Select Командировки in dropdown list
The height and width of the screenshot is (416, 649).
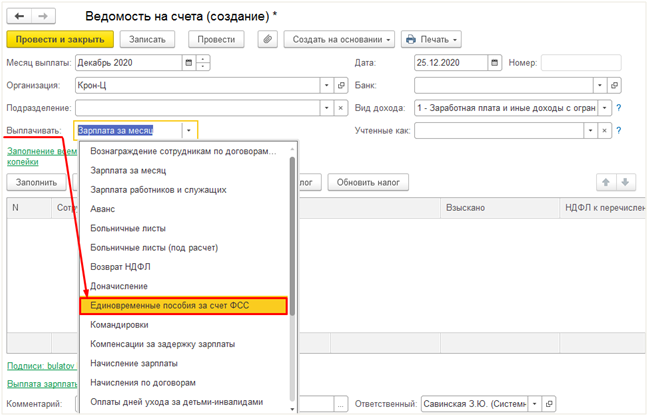[120, 325]
